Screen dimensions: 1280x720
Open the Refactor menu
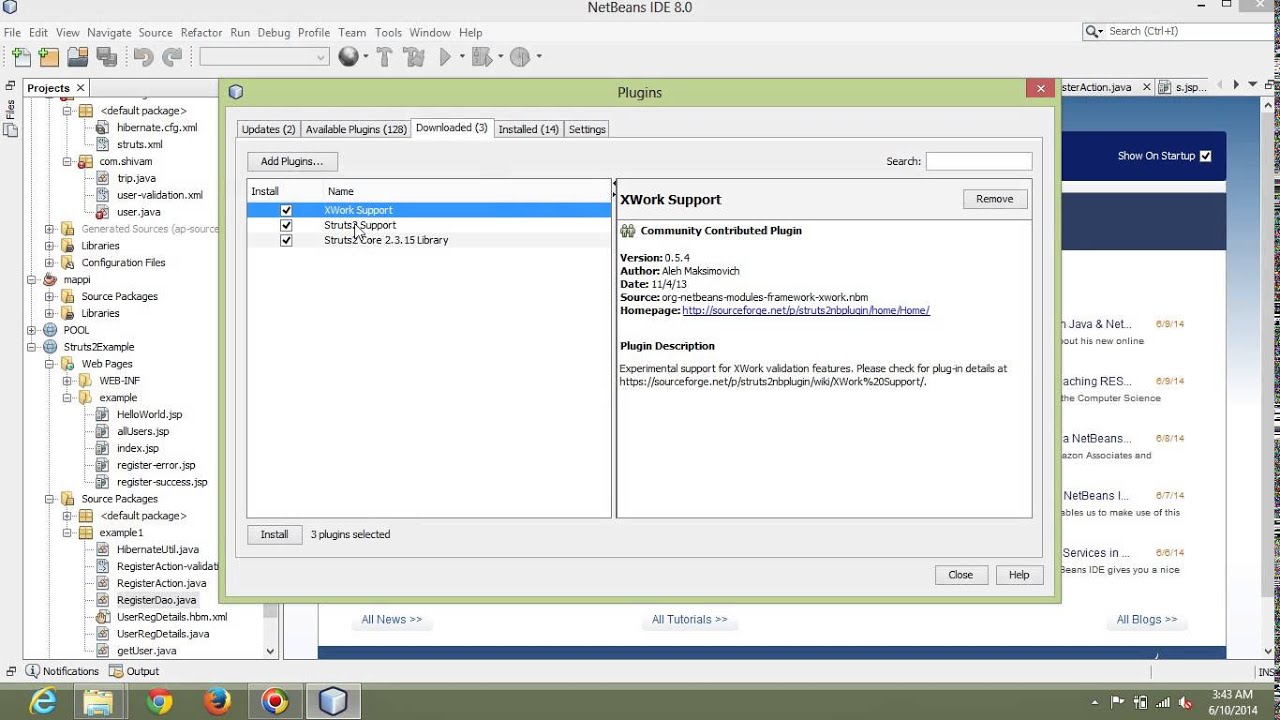(x=201, y=32)
